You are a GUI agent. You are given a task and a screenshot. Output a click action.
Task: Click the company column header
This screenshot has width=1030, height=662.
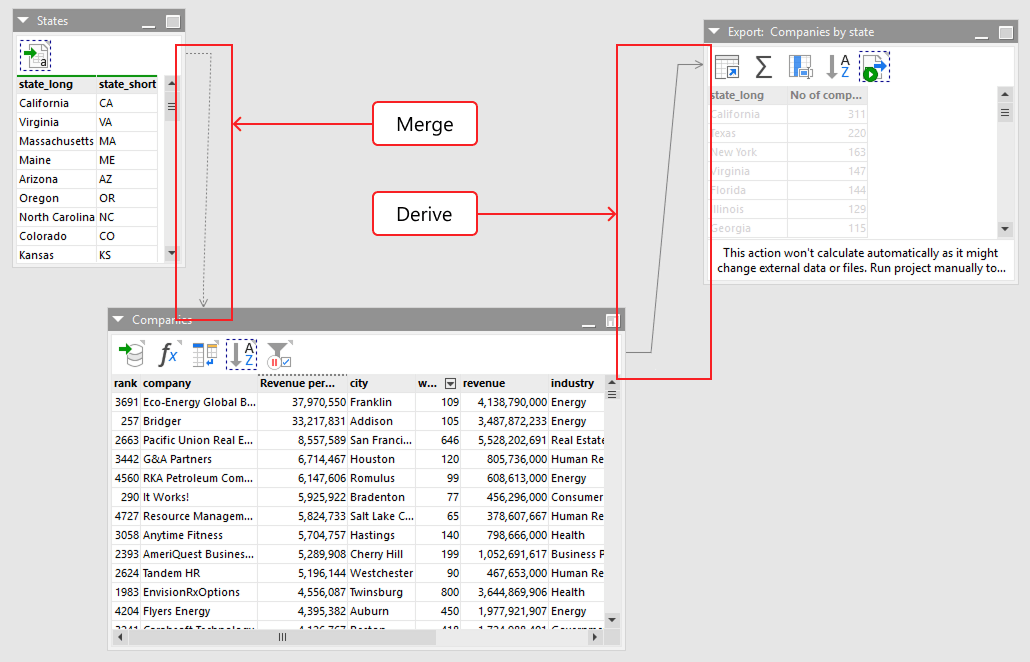click(x=199, y=383)
